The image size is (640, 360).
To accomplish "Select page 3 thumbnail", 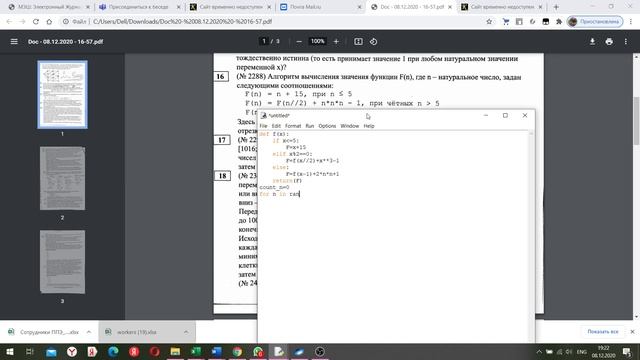I will [62, 262].
